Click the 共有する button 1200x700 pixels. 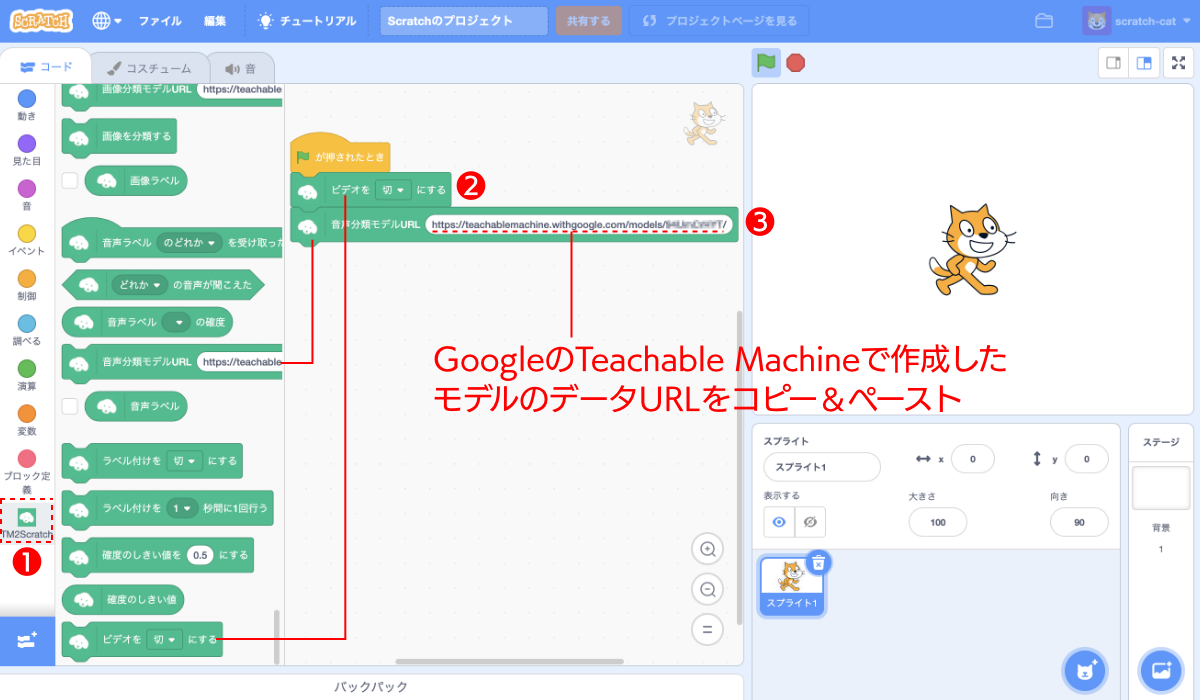(x=588, y=19)
